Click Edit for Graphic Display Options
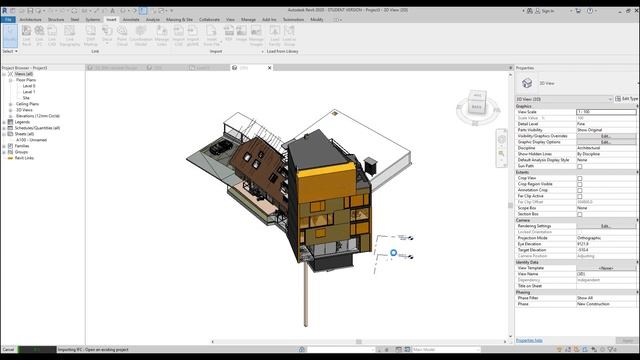 606,142
